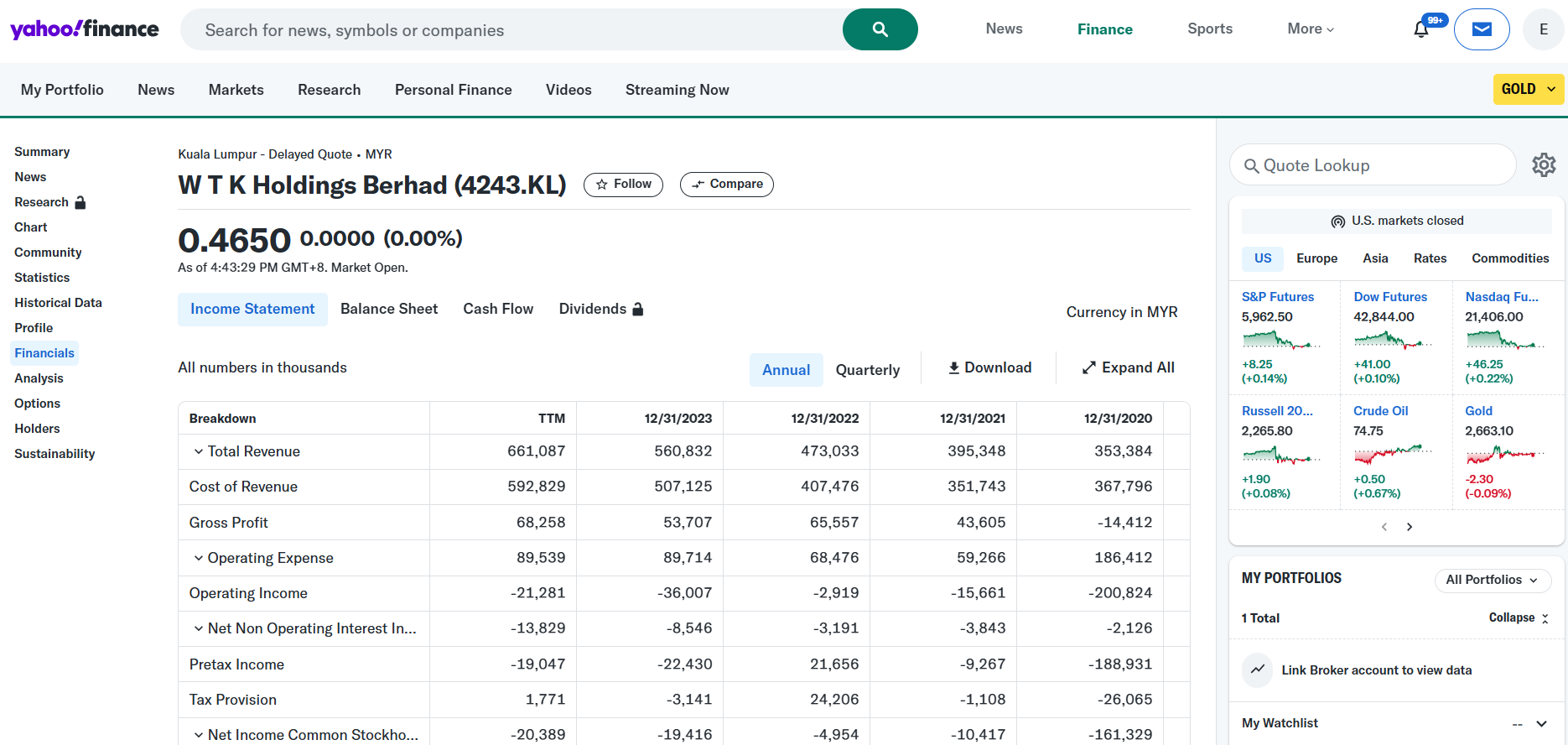The image size is (1568, 745).
Task: Open Historical Data in left sidebar
Action: point(58,303)
